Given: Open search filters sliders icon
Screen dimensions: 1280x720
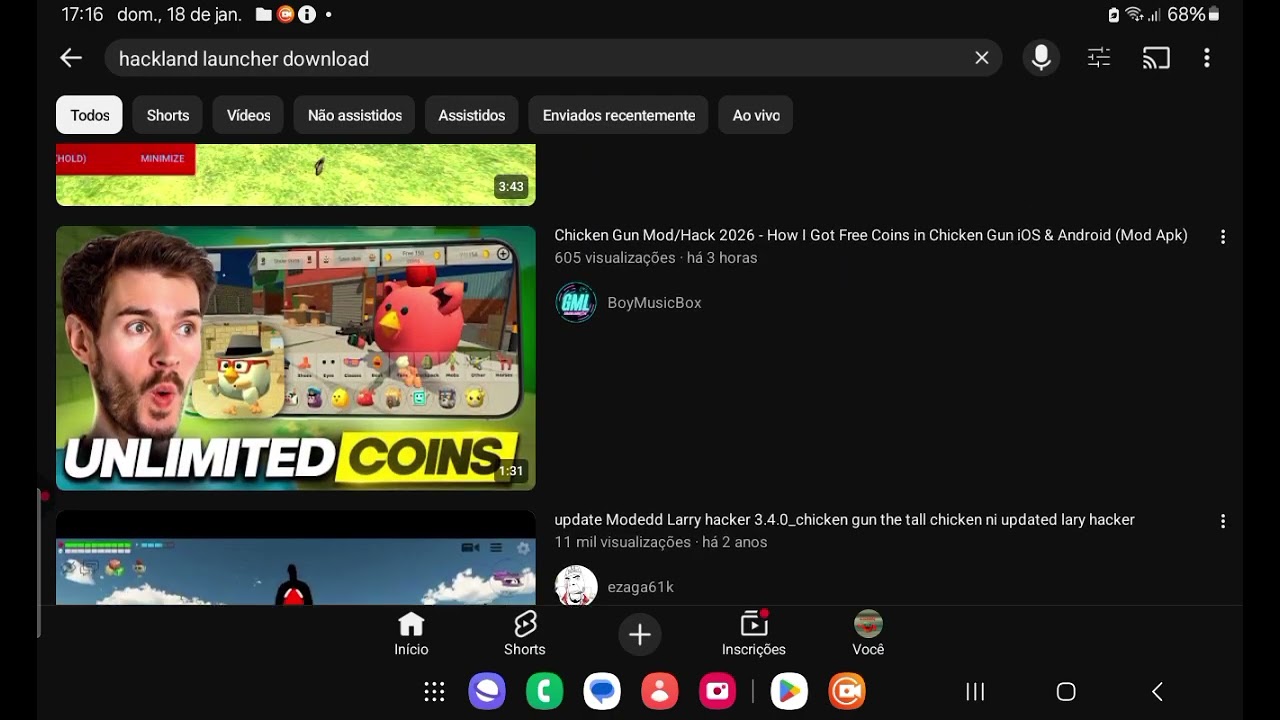Looking at the screenshot, I should click(1099, 58).
